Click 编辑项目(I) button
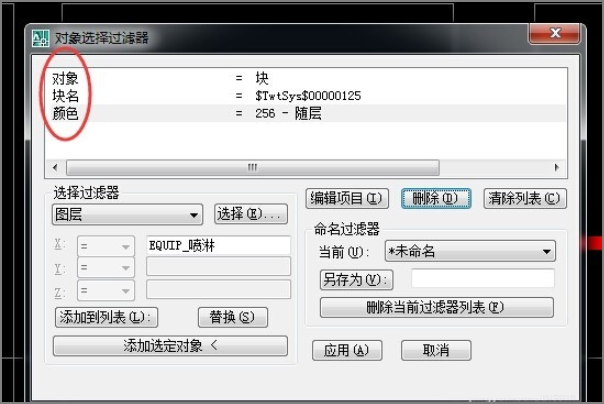 347,199
